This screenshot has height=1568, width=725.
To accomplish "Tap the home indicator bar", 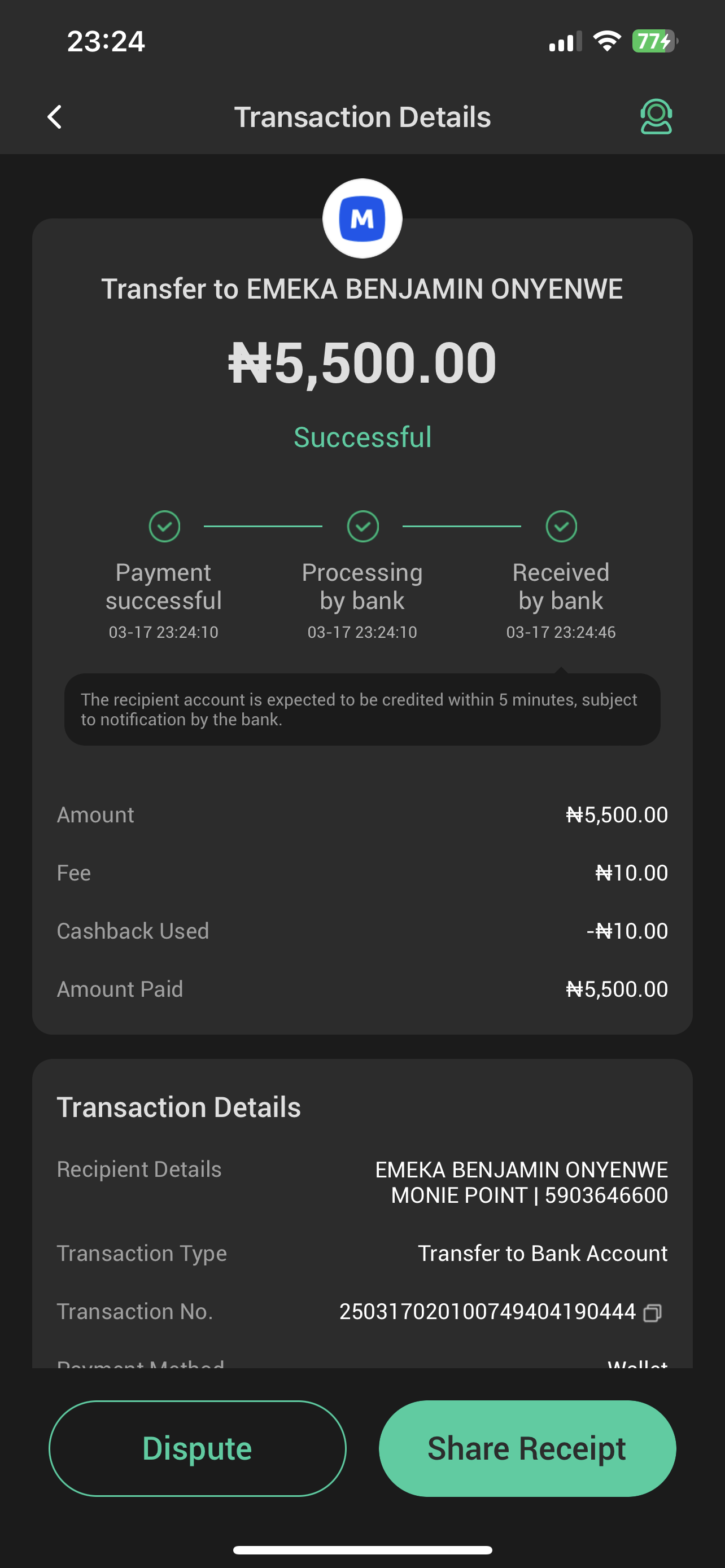I will (363, 1550).
